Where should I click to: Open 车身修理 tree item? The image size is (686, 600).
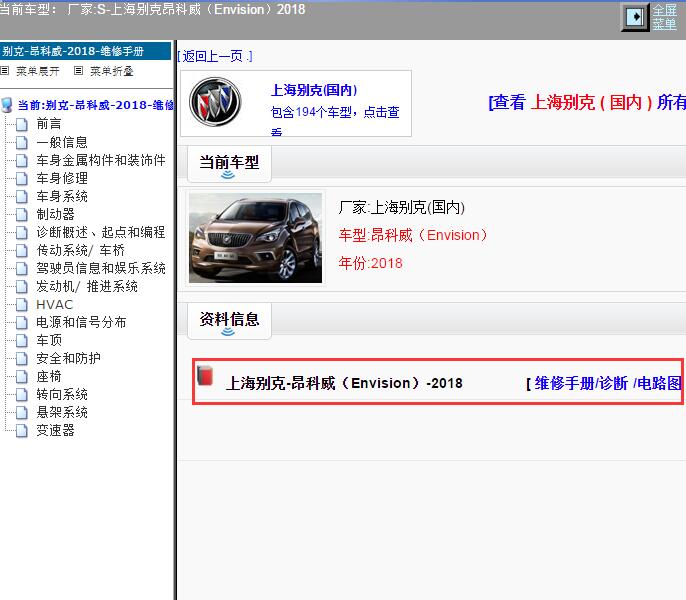coord(62,178)
